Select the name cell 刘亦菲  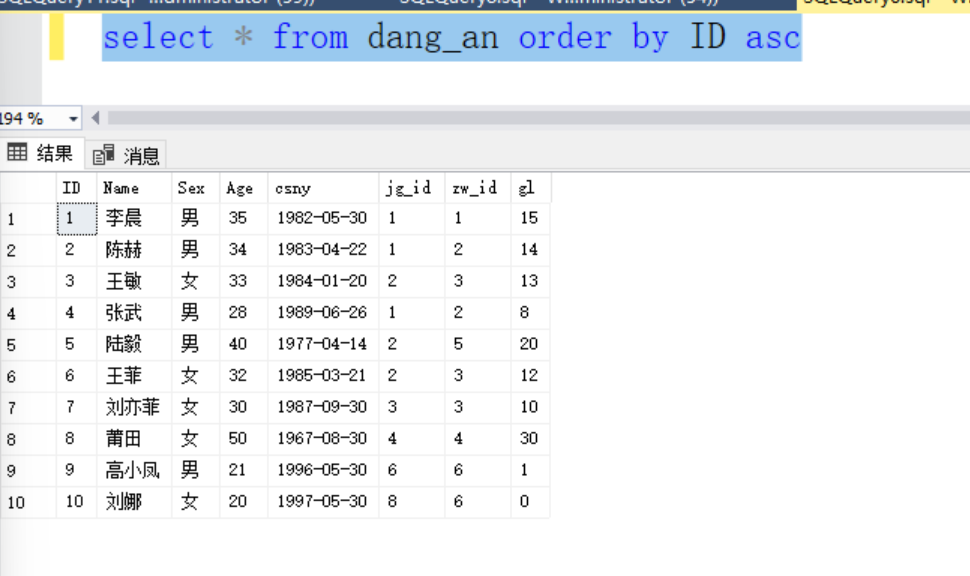click(x=134, y=408)
